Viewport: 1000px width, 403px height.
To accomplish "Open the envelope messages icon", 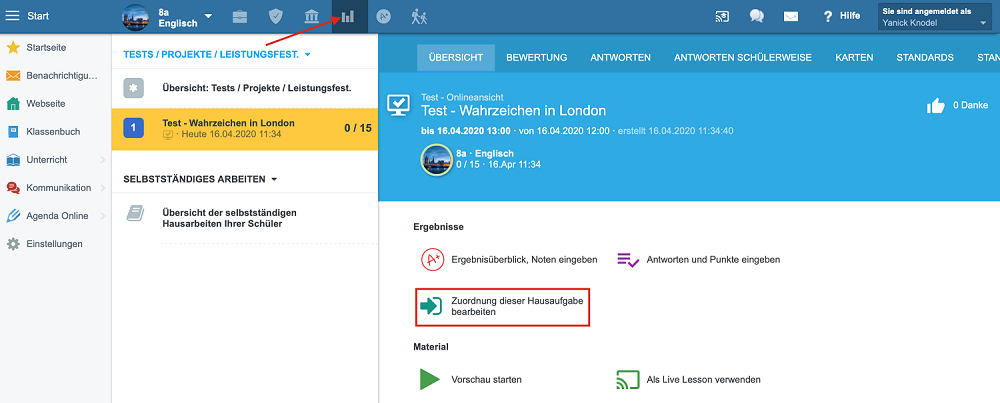I will click(791, 17).
